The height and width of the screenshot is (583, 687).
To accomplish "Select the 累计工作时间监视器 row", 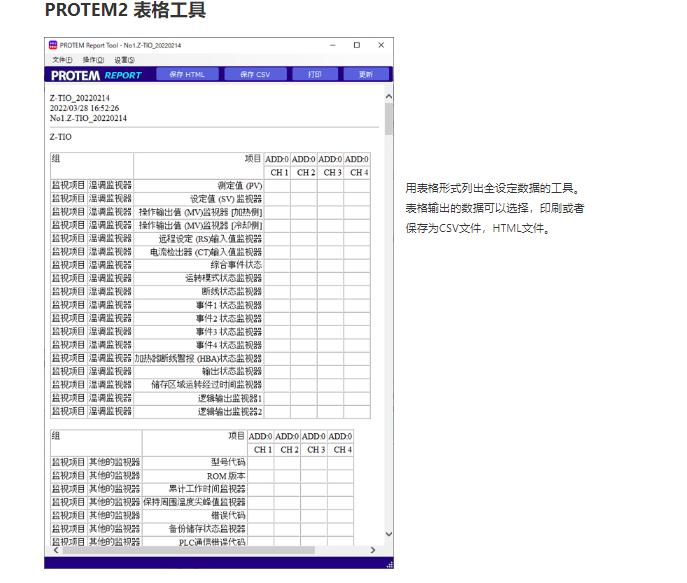I will pyautogui.click(x=202, y=489).
